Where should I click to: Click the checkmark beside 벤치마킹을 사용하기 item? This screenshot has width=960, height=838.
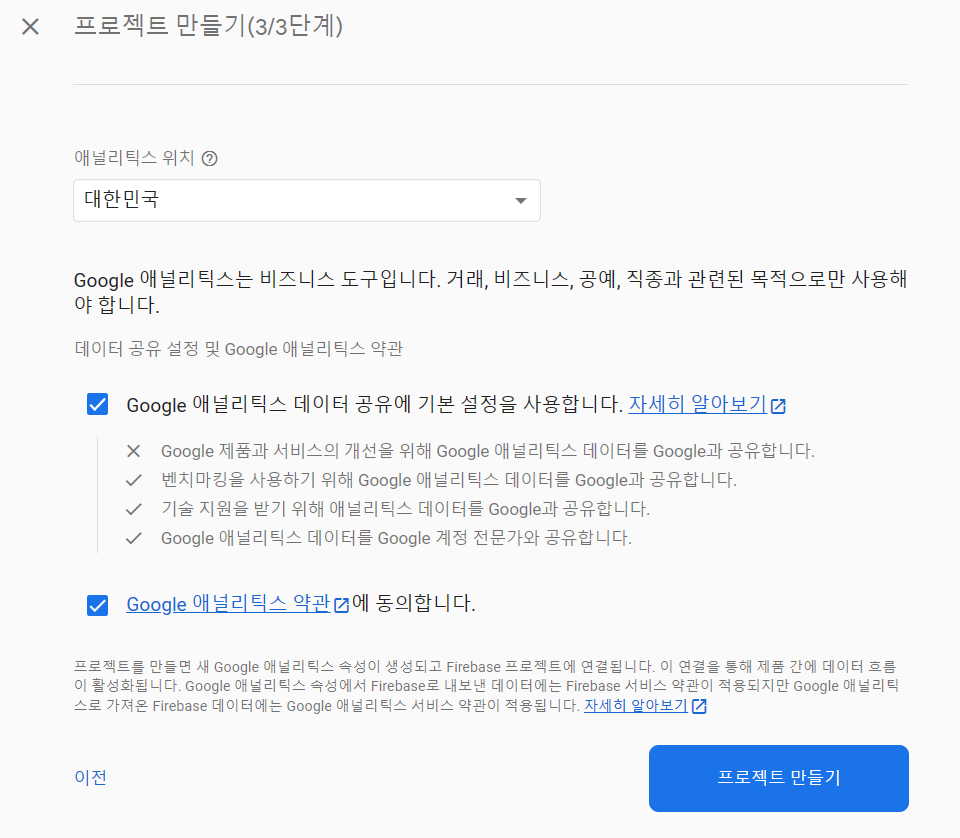[133, 481]
